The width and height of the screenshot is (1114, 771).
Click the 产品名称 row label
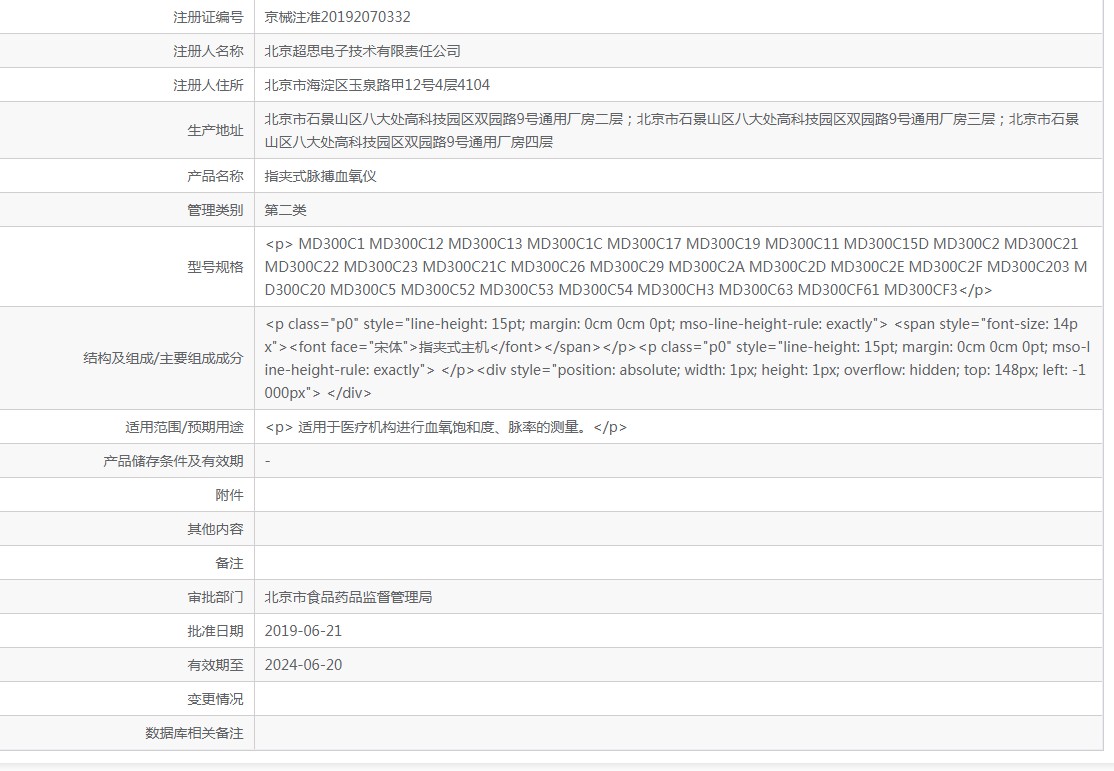click(x=215, y=176)
